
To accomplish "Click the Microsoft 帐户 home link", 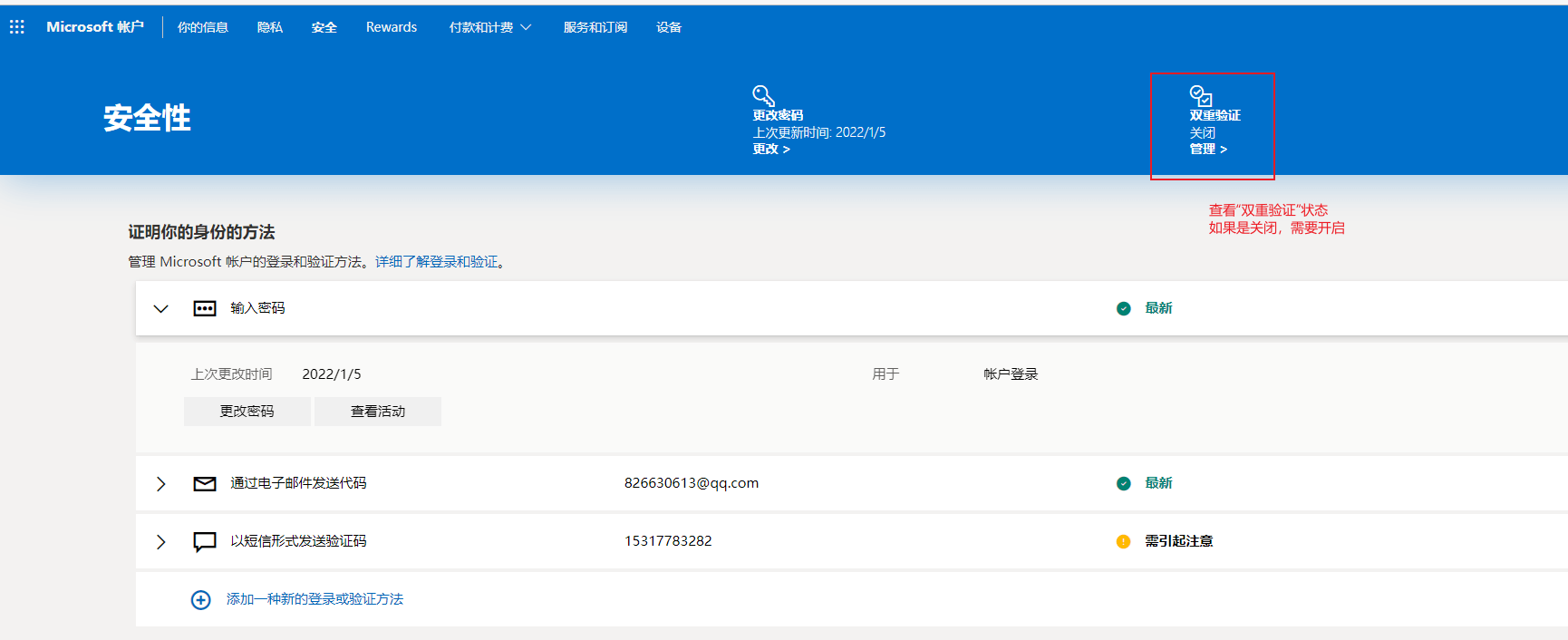I will point(95,27).
